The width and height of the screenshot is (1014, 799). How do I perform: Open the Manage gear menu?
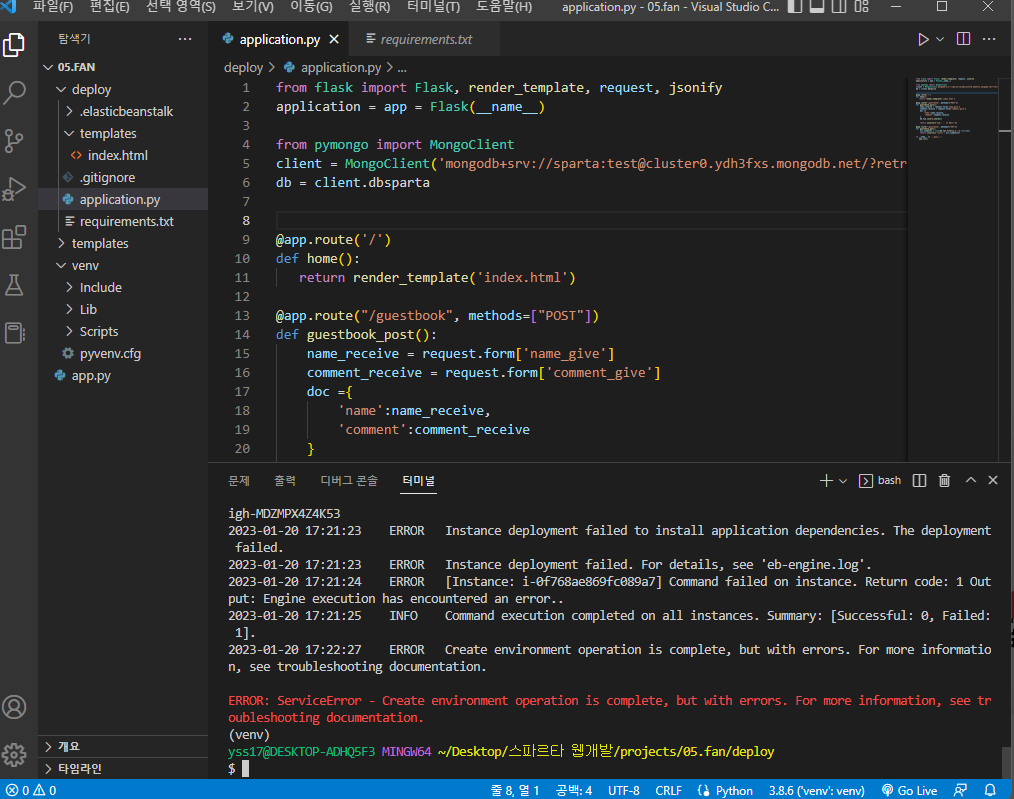(14, 754)
